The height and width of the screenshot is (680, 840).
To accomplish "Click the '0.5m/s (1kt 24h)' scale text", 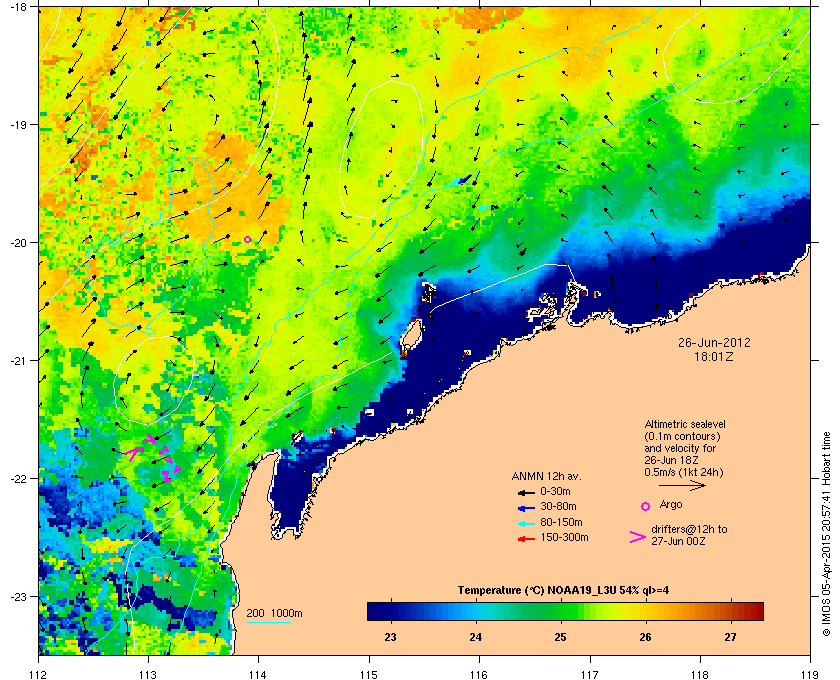I will [684, 473].
